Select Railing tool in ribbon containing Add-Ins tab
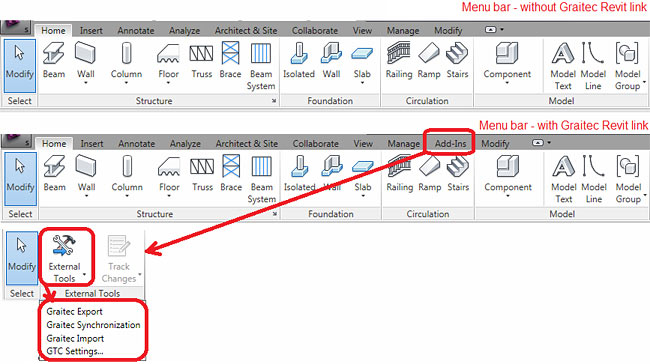Image resolution: width=650 pixels, height=364 pixels. (x=400, y=173)
